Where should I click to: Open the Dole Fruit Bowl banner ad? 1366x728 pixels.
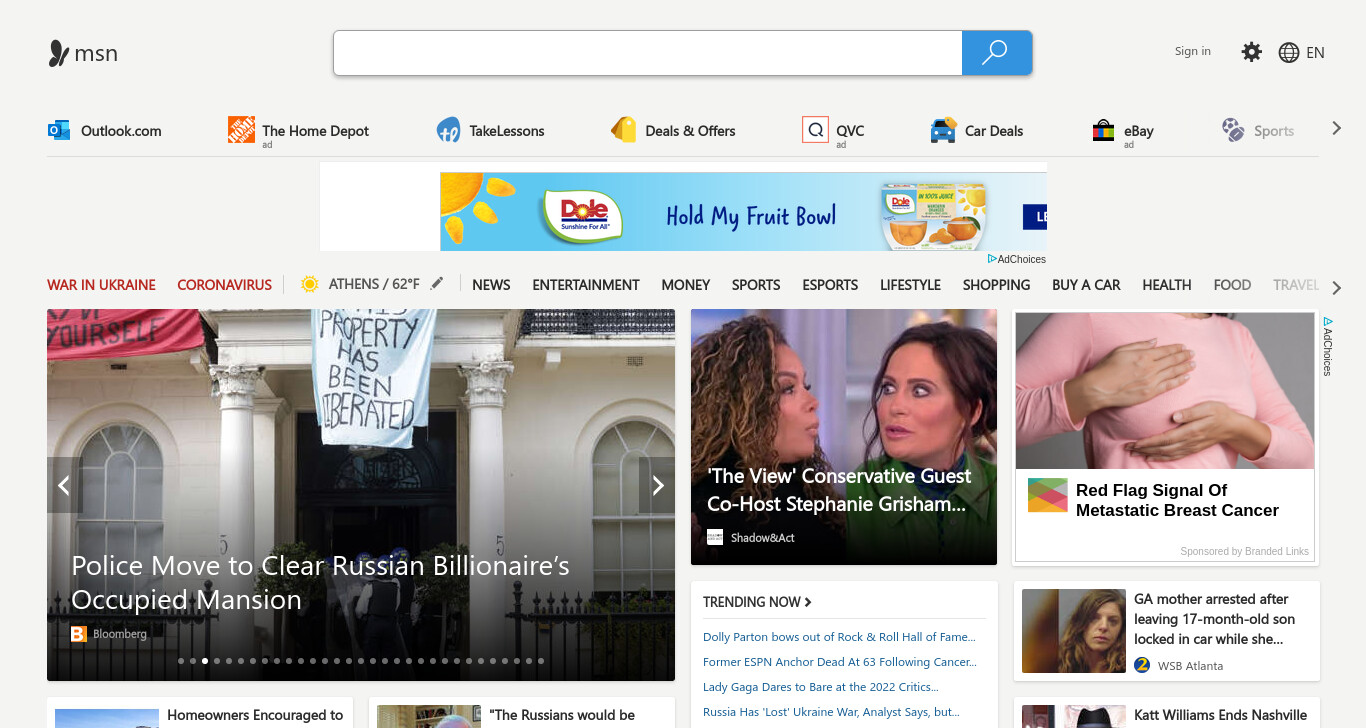tap(744, 211)
